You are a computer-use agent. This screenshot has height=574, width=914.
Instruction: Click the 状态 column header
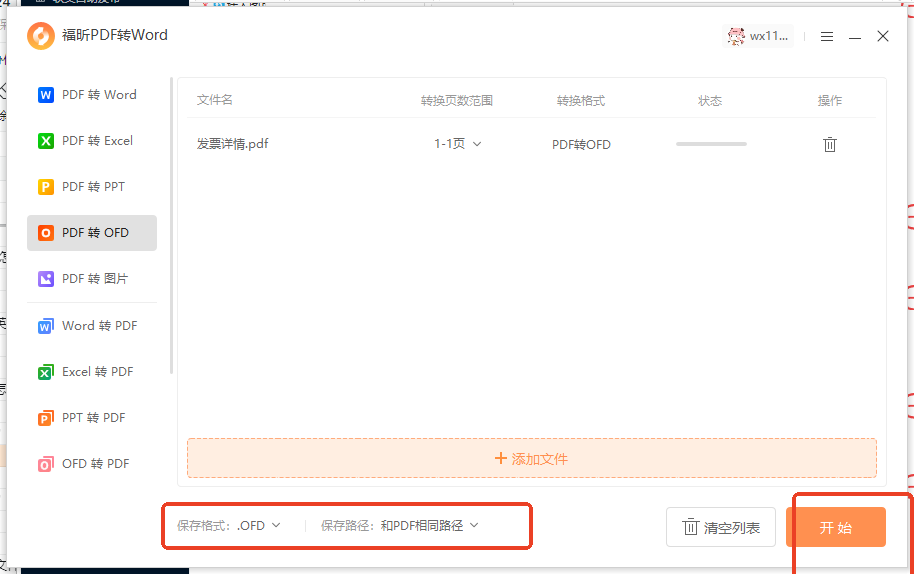click(710, 101)
